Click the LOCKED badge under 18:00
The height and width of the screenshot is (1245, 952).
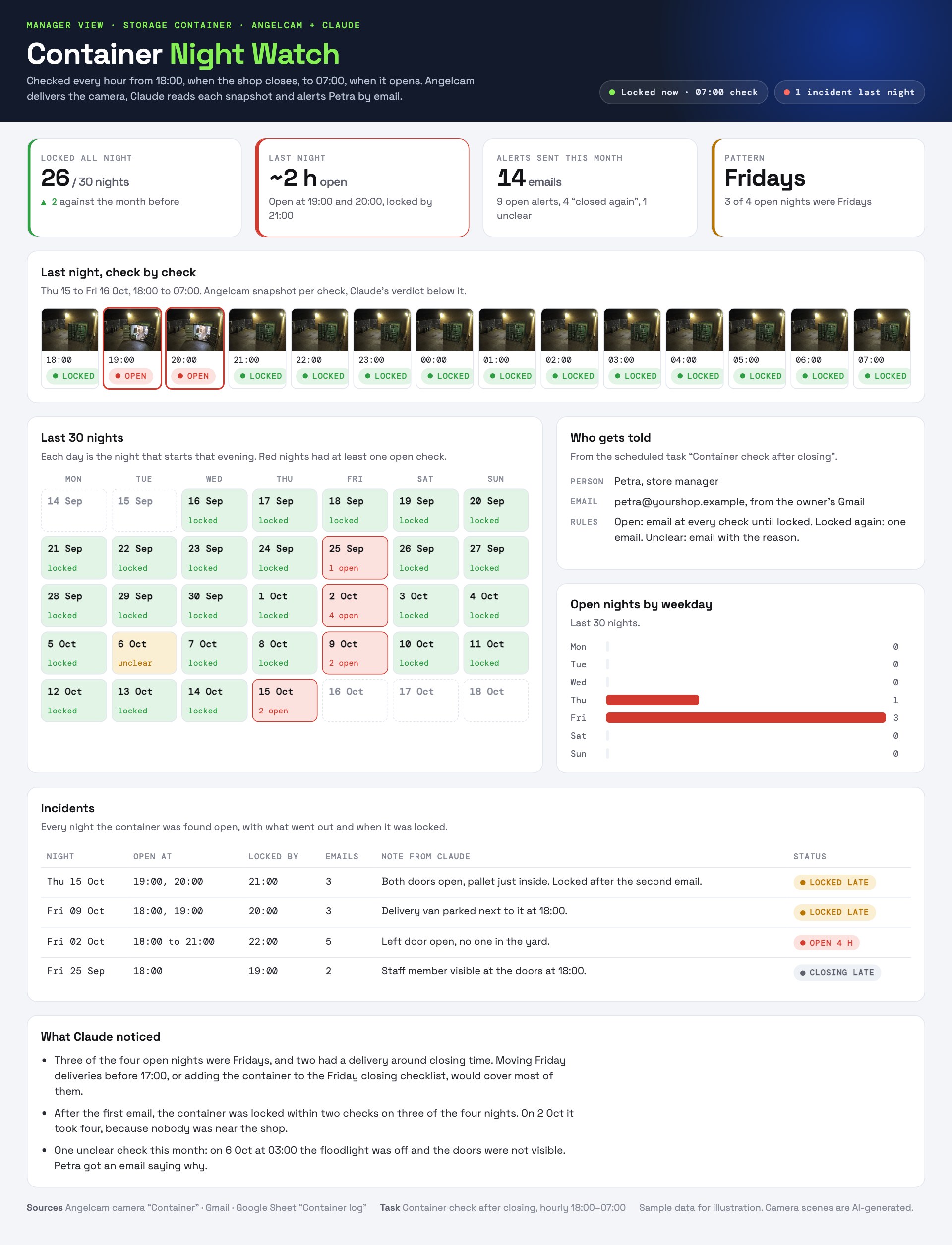point(72,376)
